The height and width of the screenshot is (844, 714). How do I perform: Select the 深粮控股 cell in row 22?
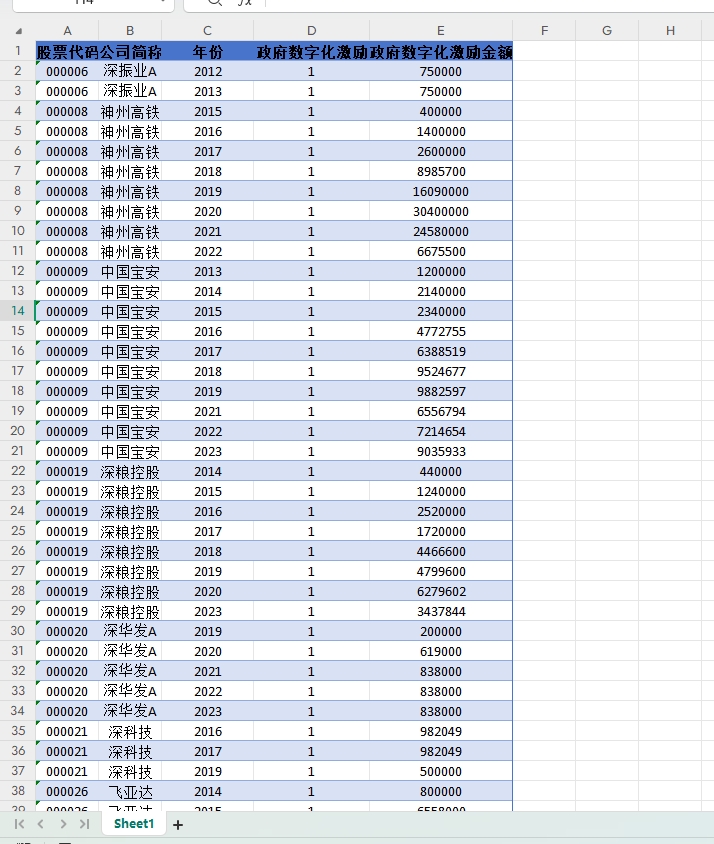(130, 471)
